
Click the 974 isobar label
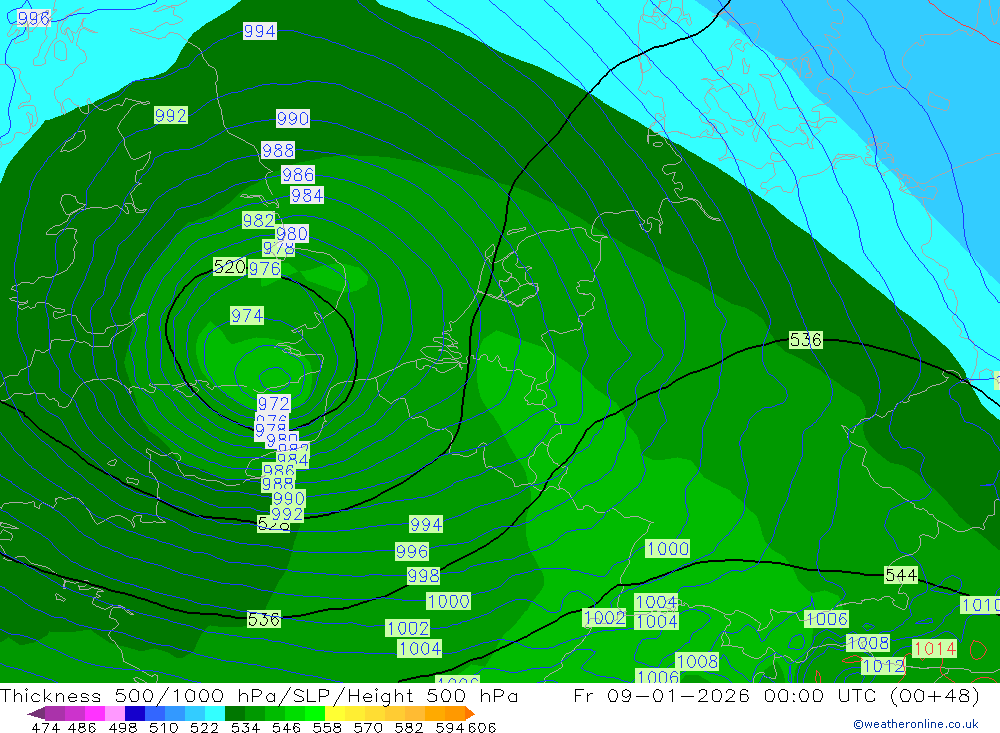coord(247,315)
